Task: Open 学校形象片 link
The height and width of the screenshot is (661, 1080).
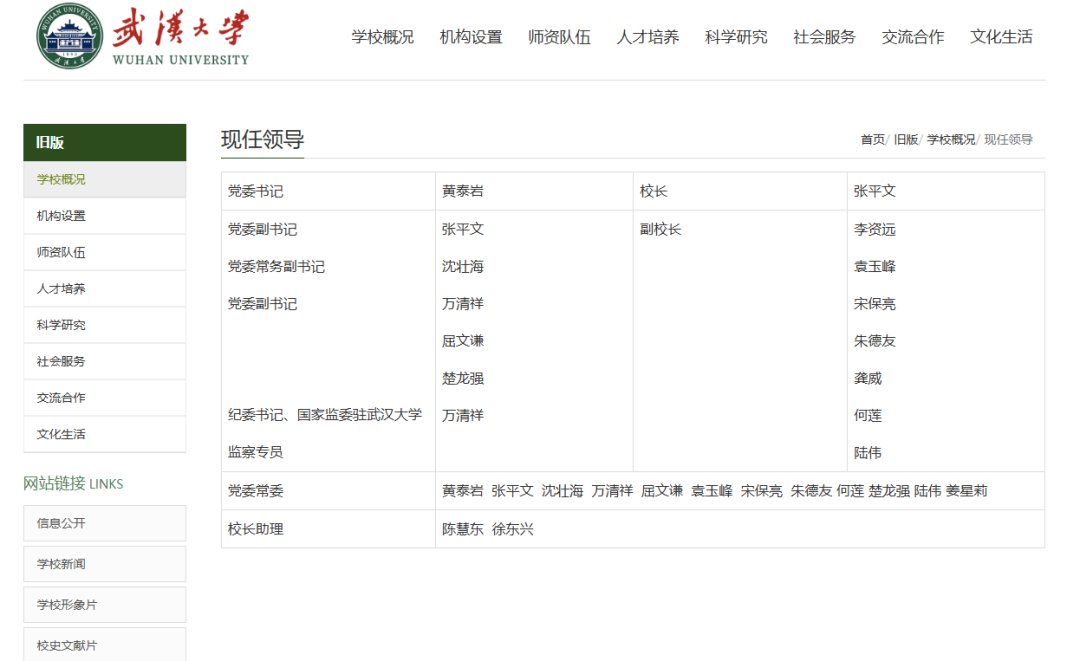Action: (67, 605)
